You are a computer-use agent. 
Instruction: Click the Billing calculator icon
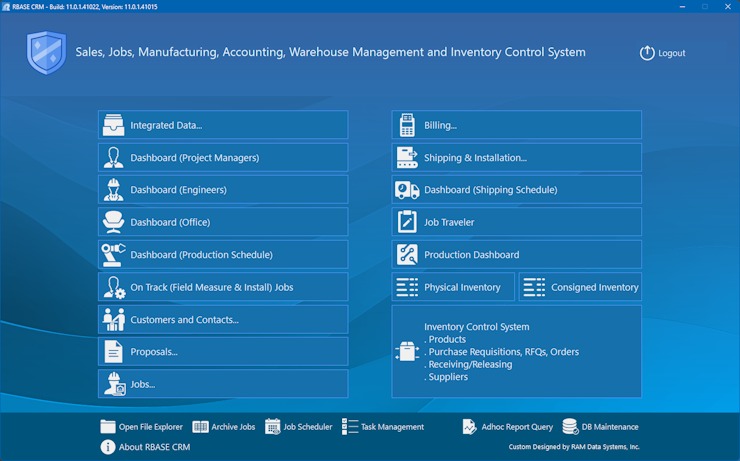point(407,125)
